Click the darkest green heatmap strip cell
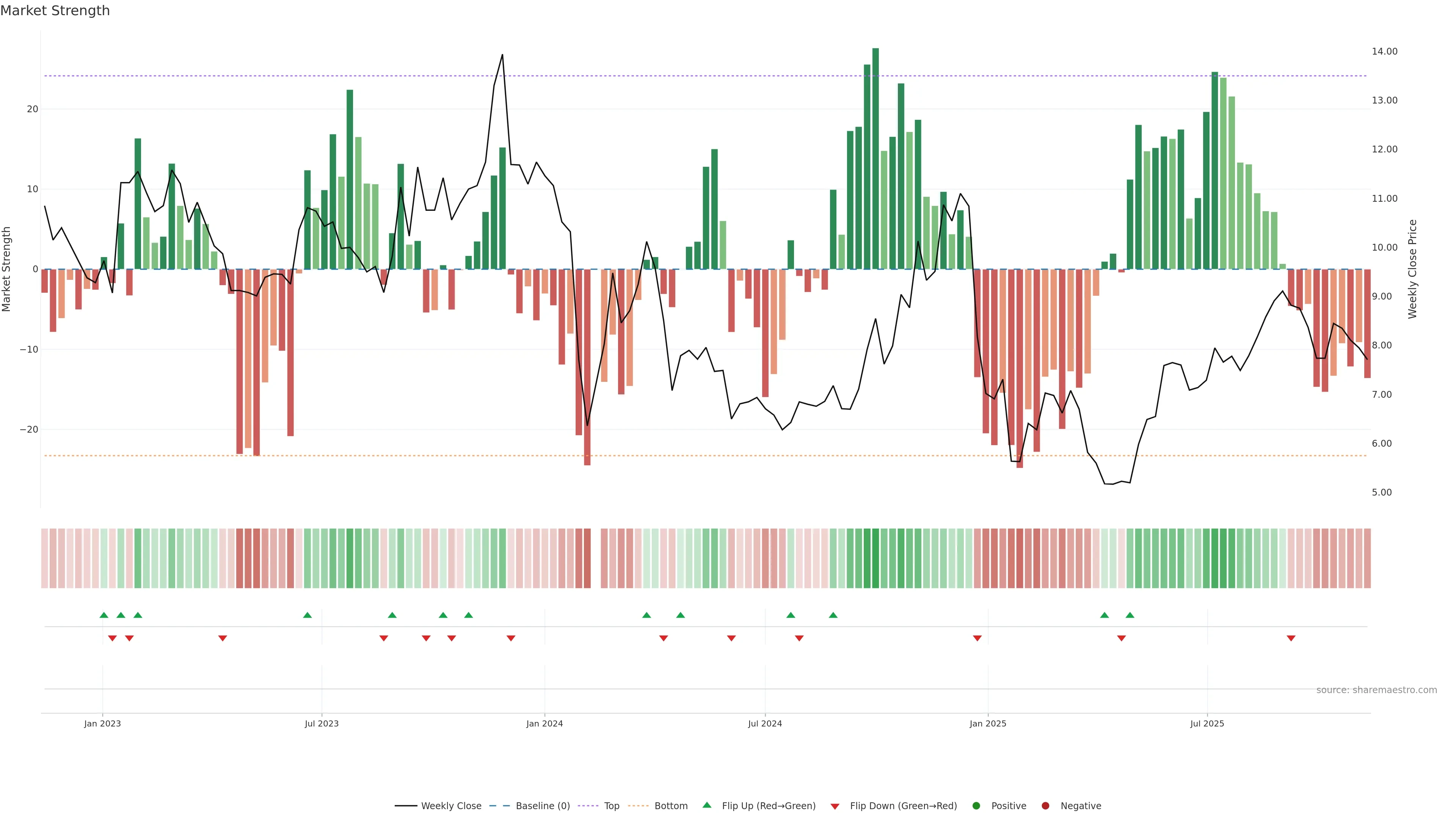 pos(875,559)
